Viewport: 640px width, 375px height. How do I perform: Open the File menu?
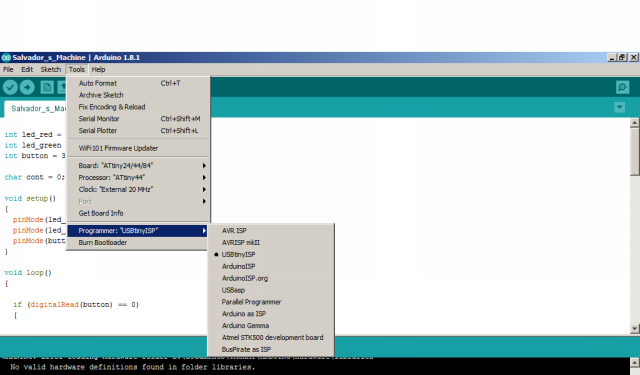pyautogui.click(x=8, y=69)
